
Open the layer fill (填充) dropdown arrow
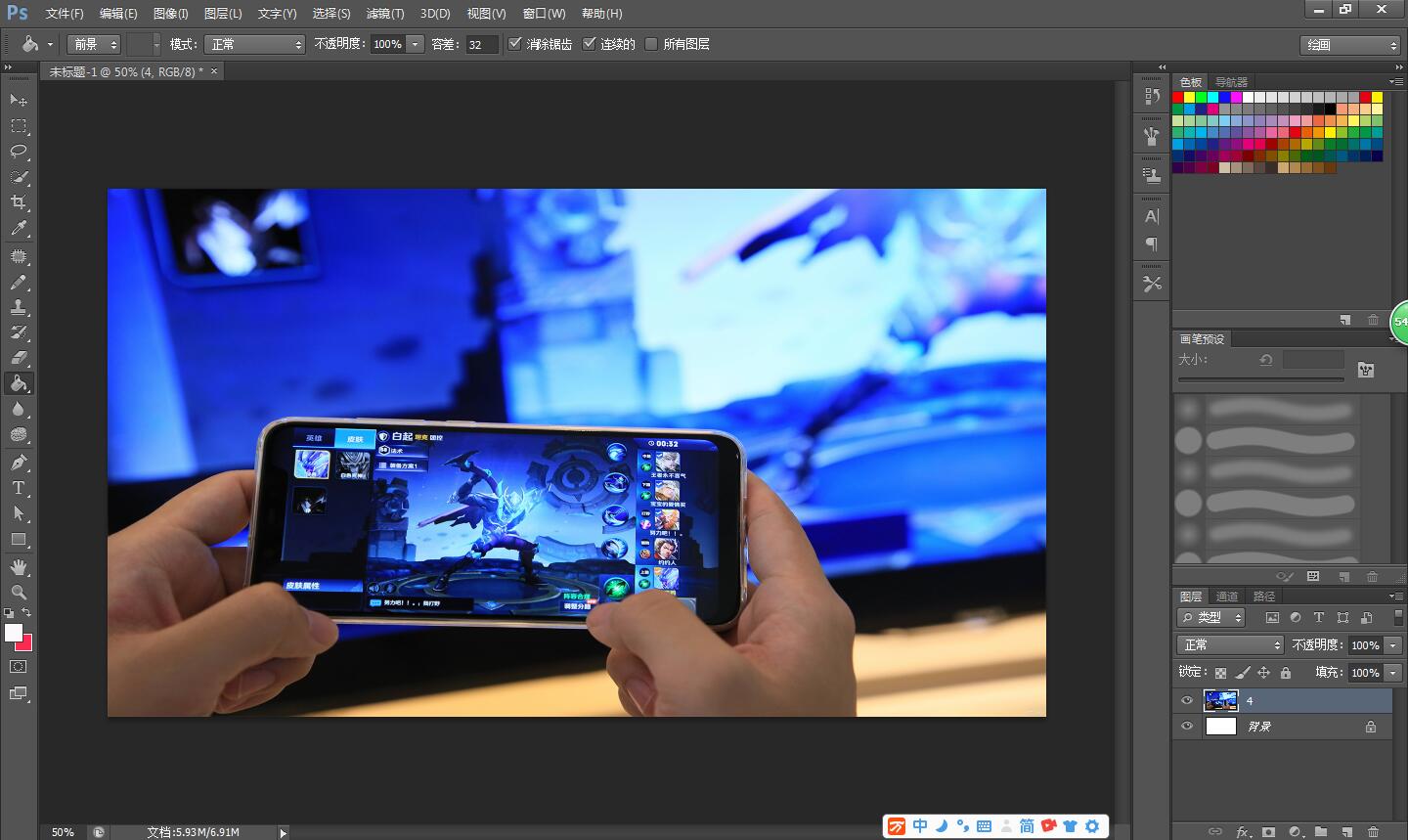1394,673
